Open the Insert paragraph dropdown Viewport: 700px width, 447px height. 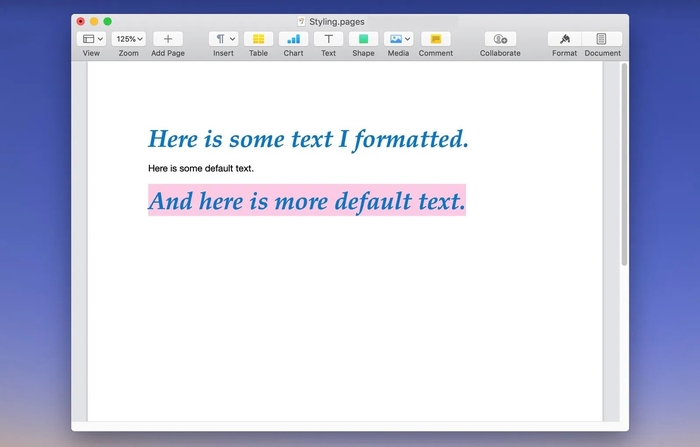pos(224,39)
